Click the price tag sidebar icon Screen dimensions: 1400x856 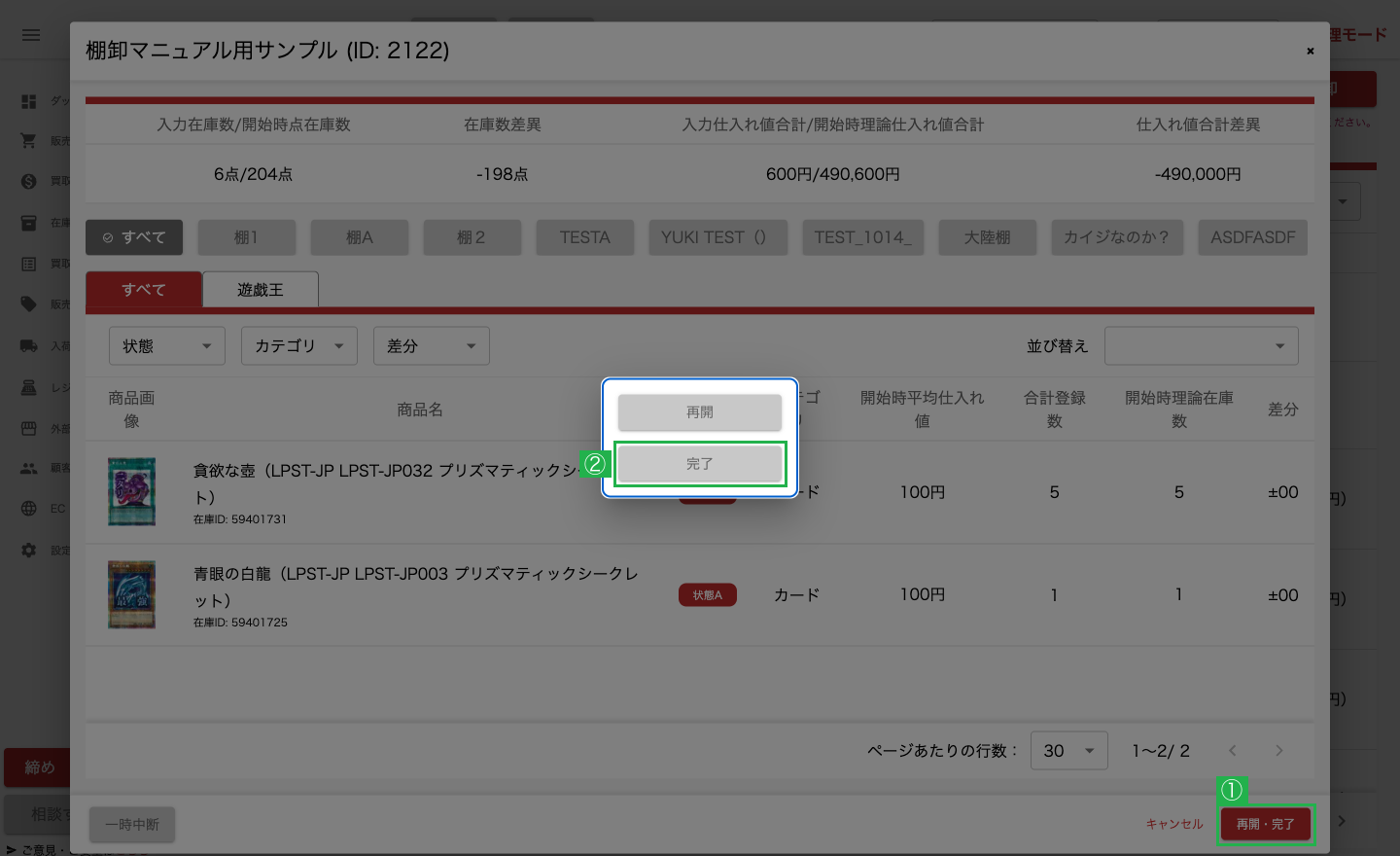pos(29,304)
